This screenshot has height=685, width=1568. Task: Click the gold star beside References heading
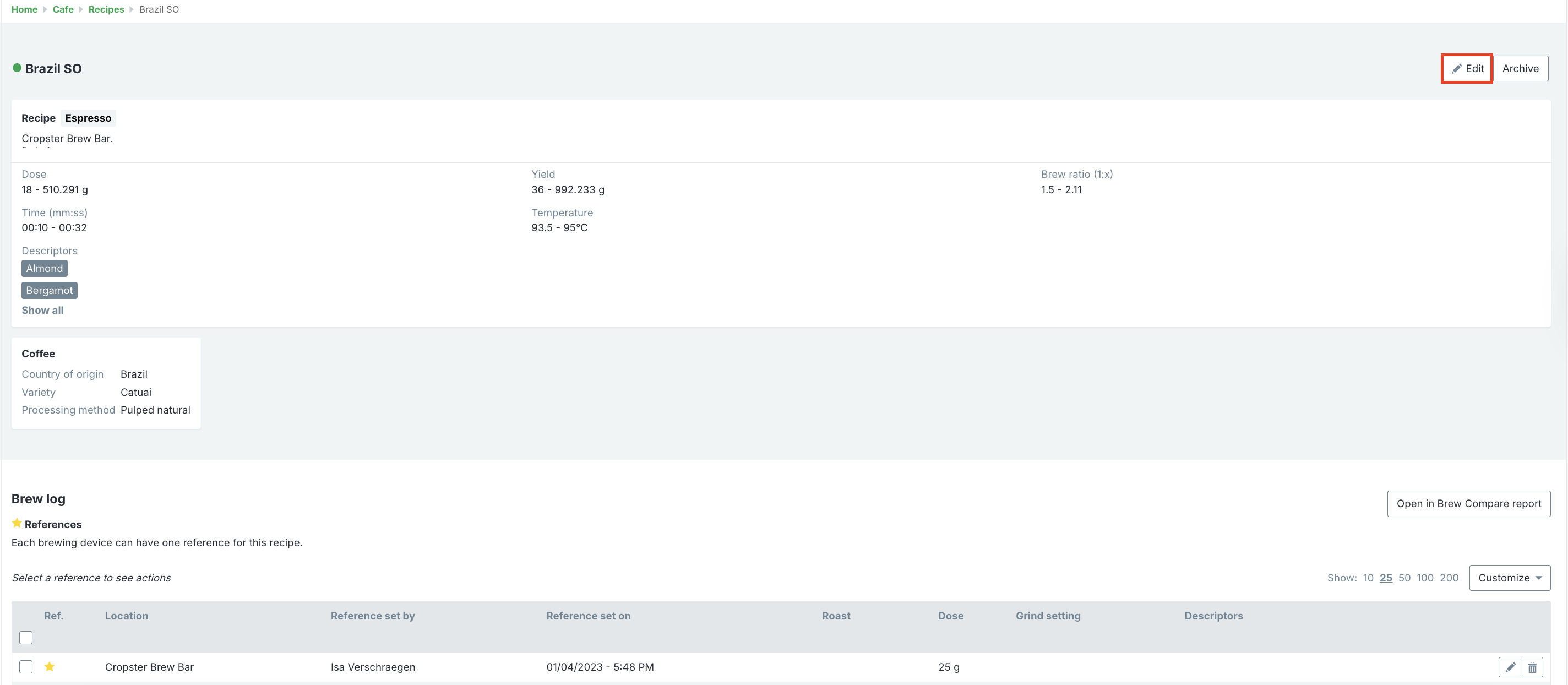[x=17, y=523]
